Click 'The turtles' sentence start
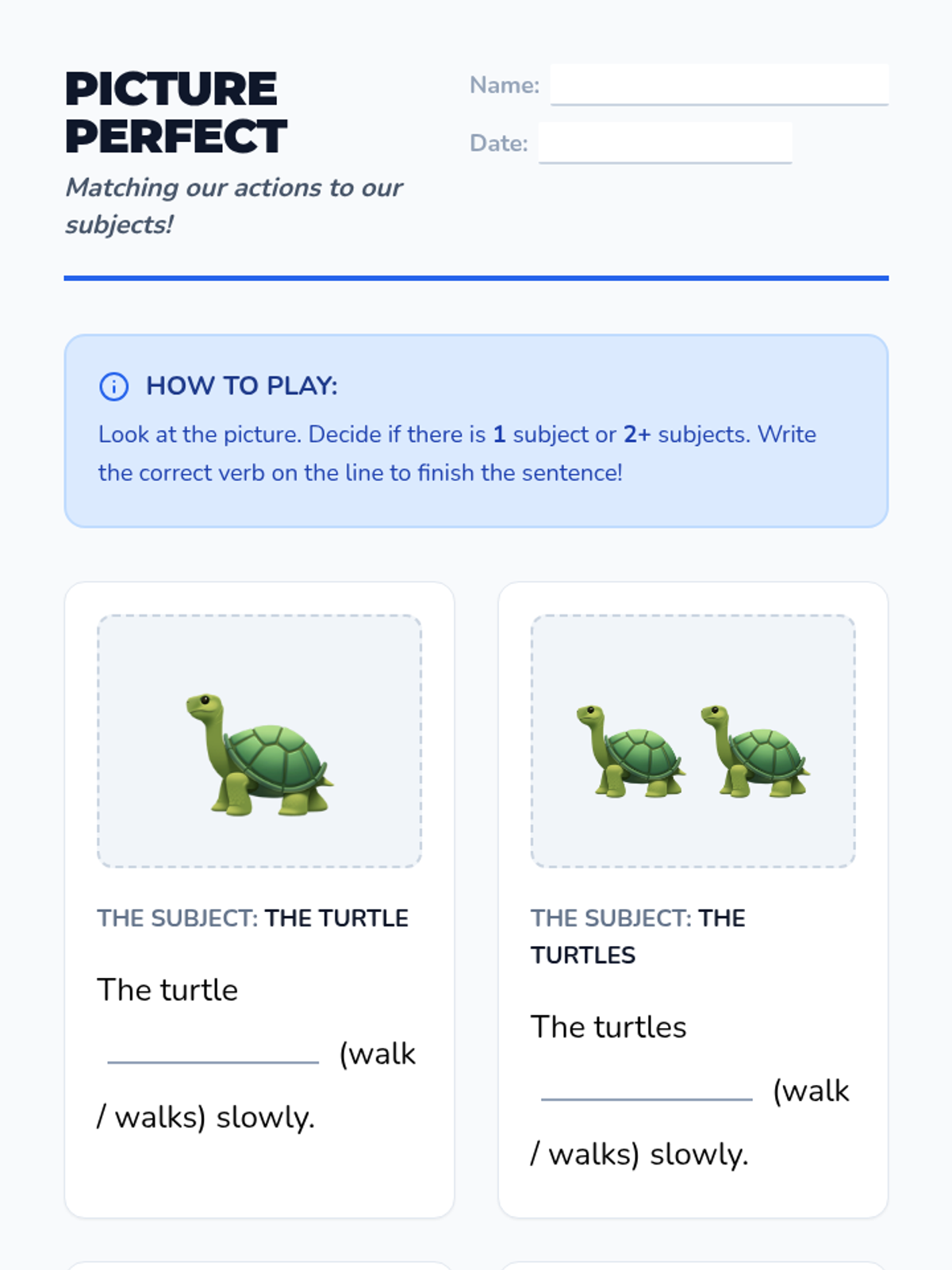Screen dimensions: 952x1270 (x=608, y=1027)
